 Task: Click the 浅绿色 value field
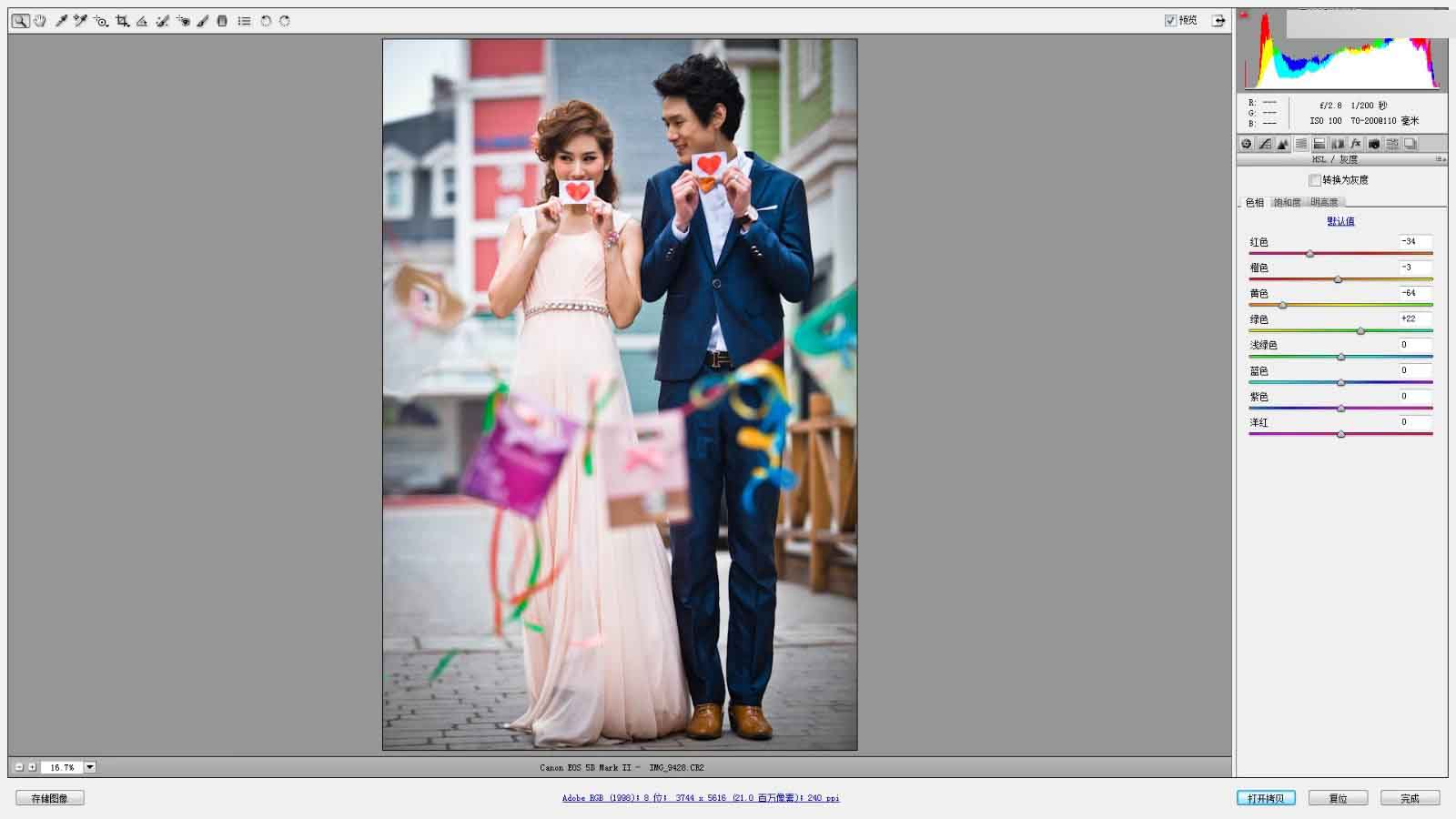click(1416, 345)
